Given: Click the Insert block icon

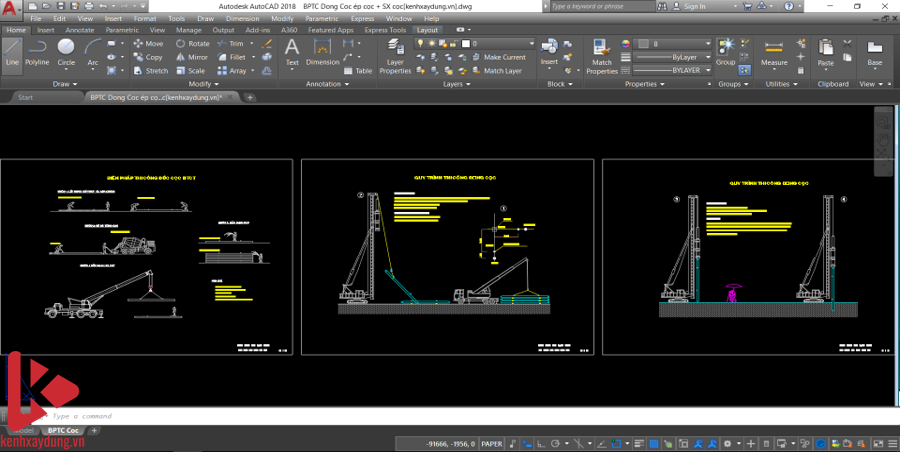Looking at the screenshot, I should 550,50.
